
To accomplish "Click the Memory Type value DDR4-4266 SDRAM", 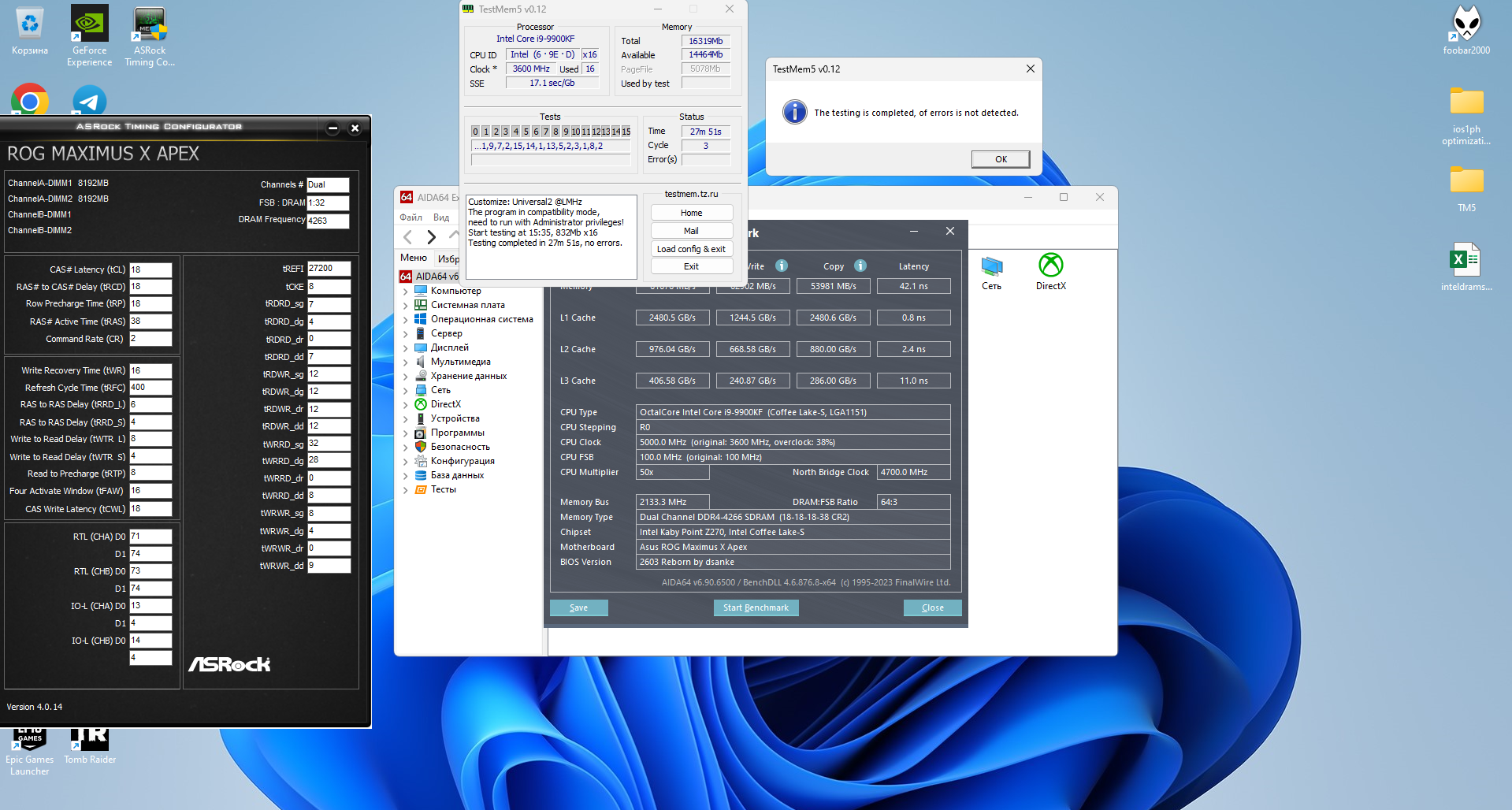I will (793, 517).
